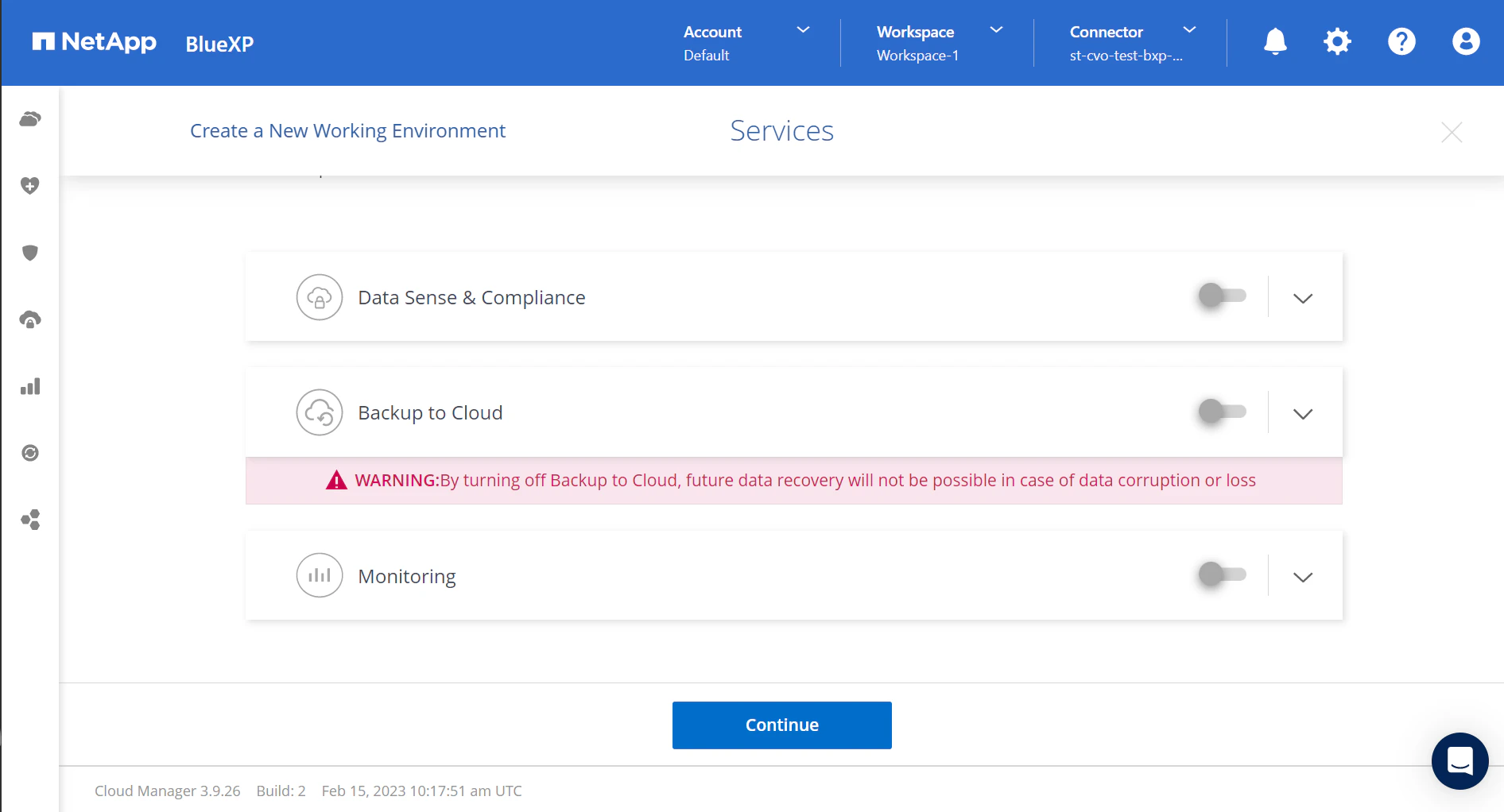Open the chat support bubble
This screenshot has width=1504, height=812.
[x=1460, y=760]
